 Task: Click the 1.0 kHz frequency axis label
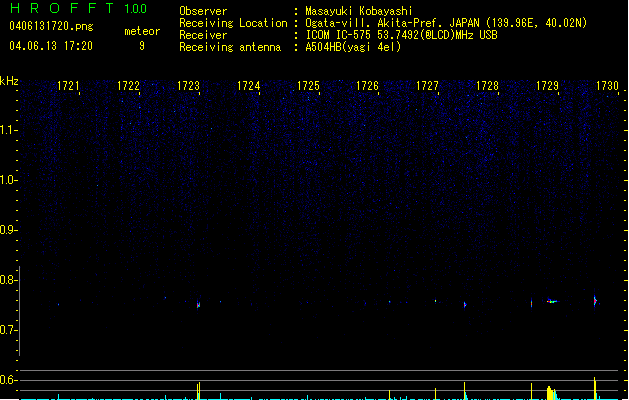(x=8, y=180)
